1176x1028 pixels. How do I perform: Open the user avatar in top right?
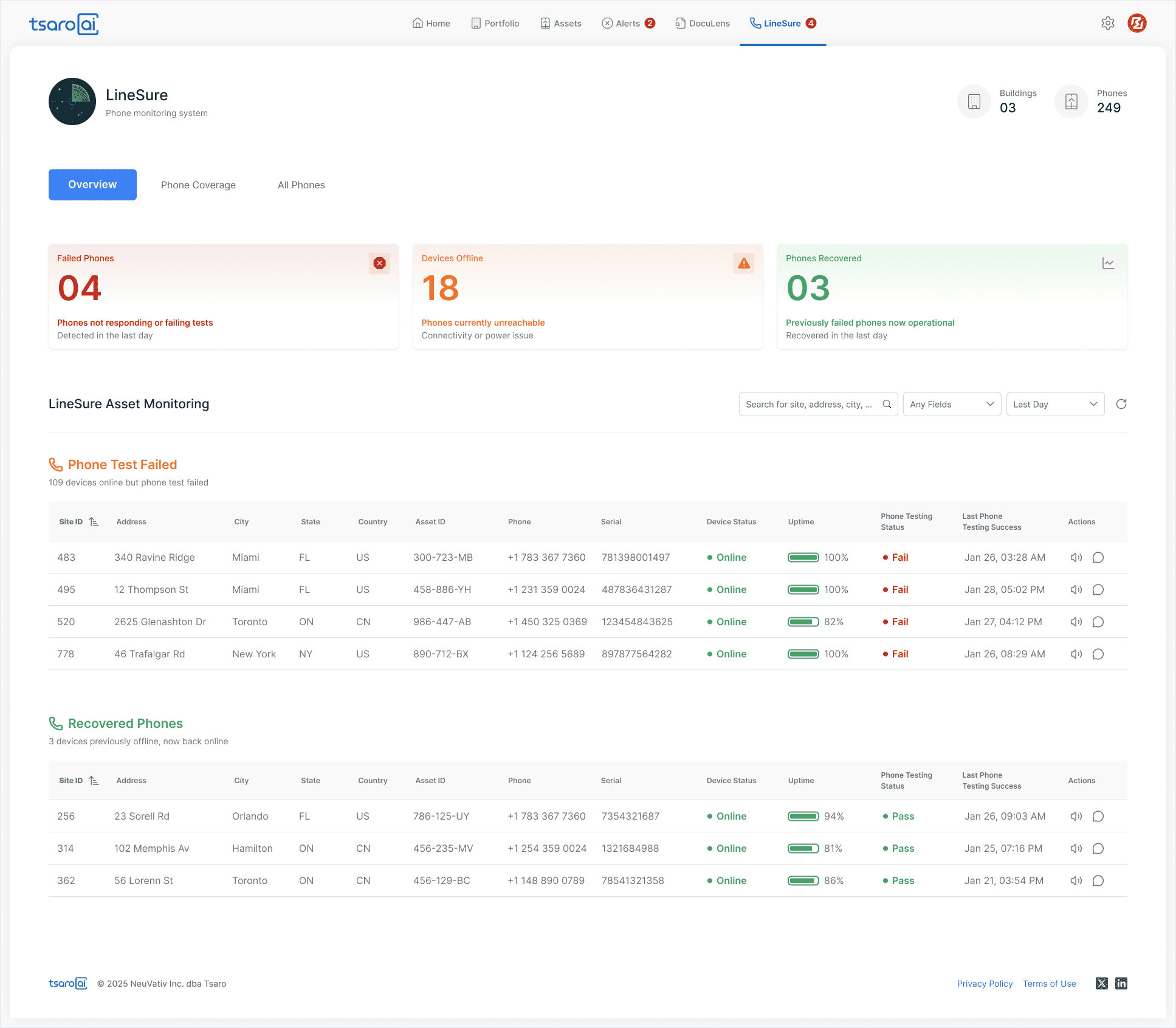coord(1136,23)
